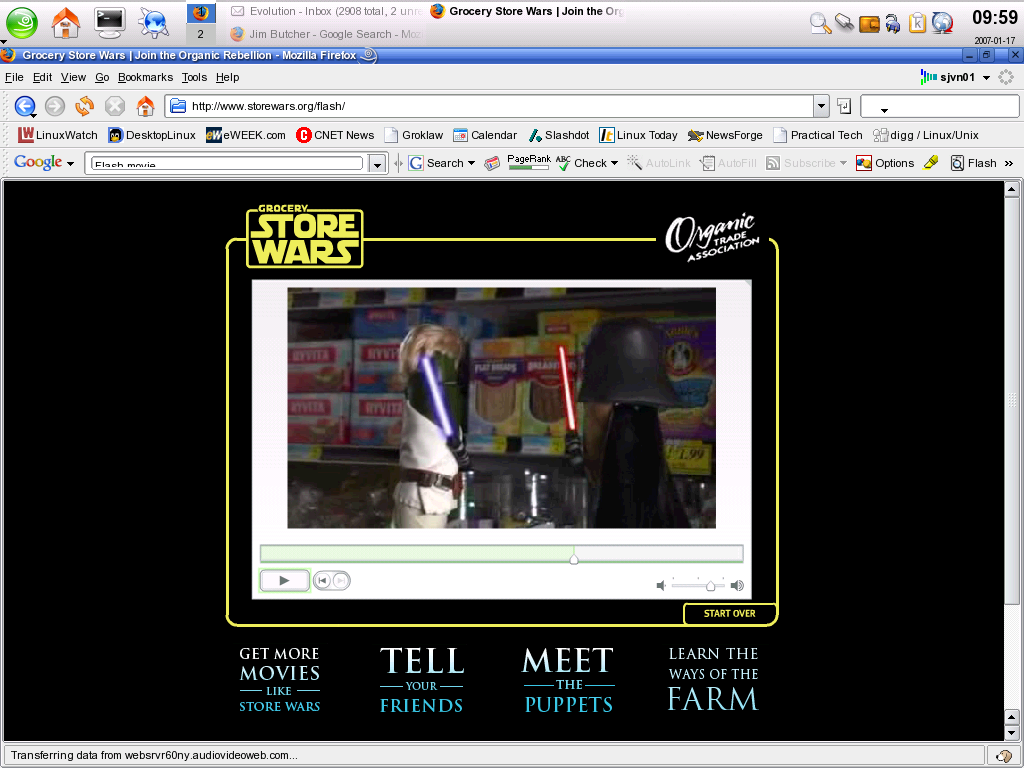Viewport: 1024px width, 768px height.
Task: Open the Slashdot bookmark
Action: 558,135
